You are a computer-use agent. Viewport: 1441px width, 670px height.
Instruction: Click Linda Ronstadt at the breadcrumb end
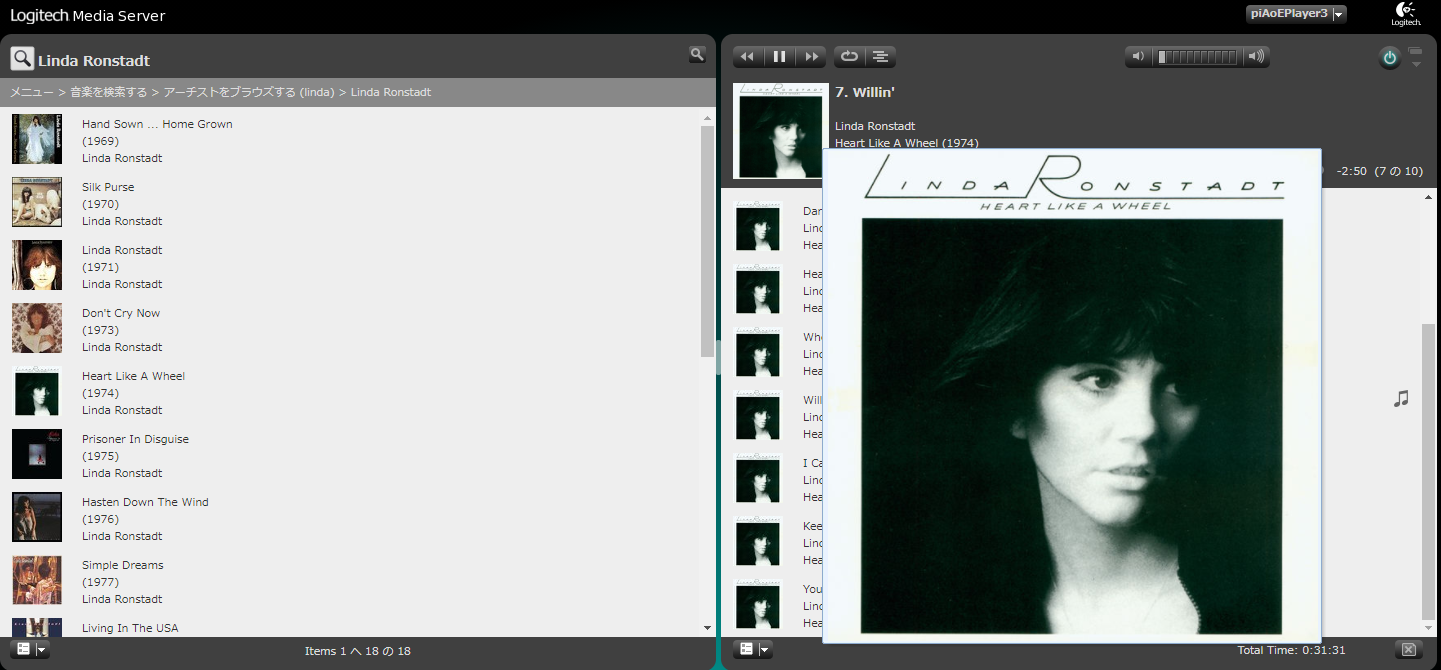pyautogui.click(x=391, y=92)
